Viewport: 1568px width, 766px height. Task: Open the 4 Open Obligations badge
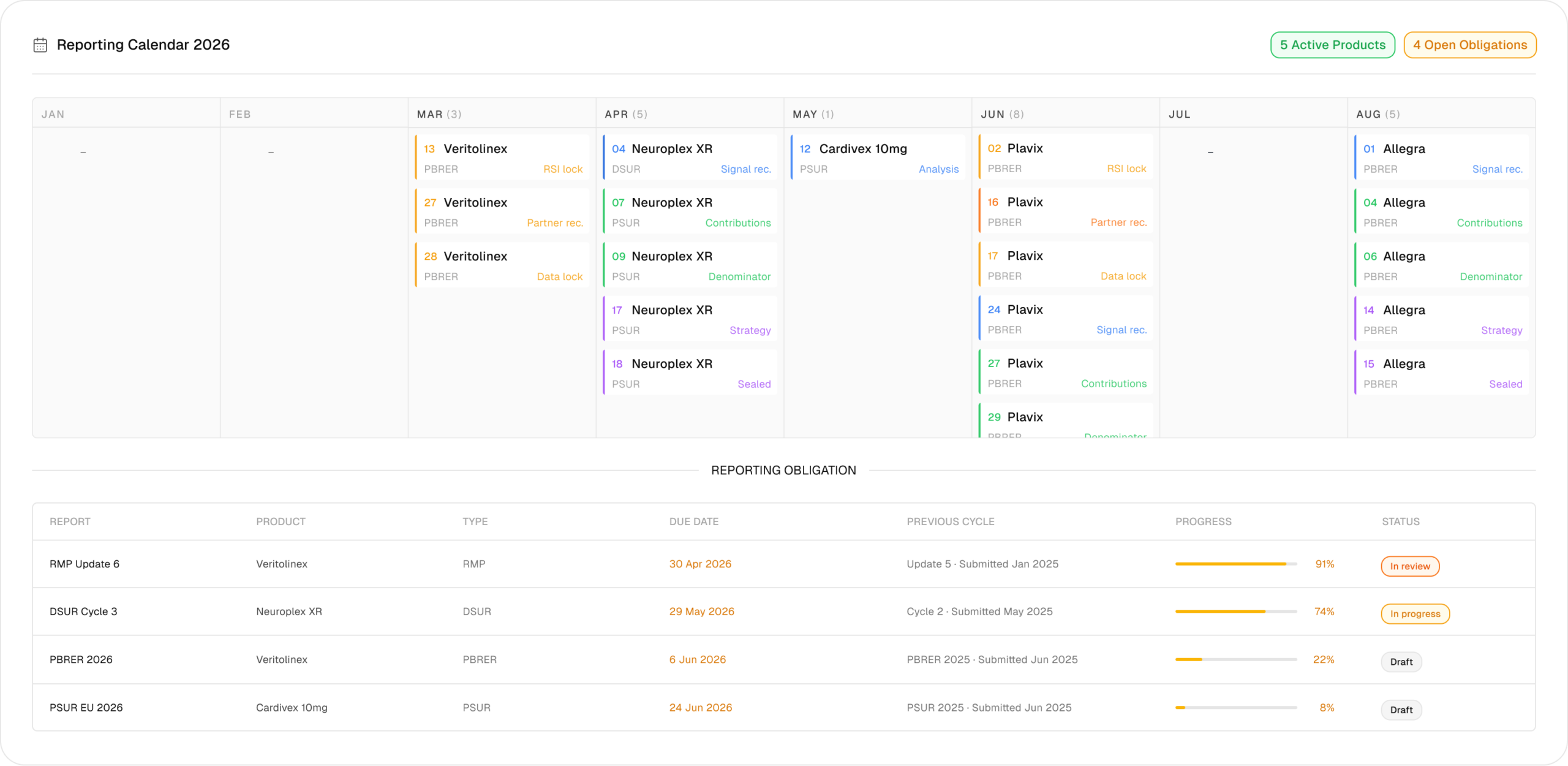[1469, 45]
